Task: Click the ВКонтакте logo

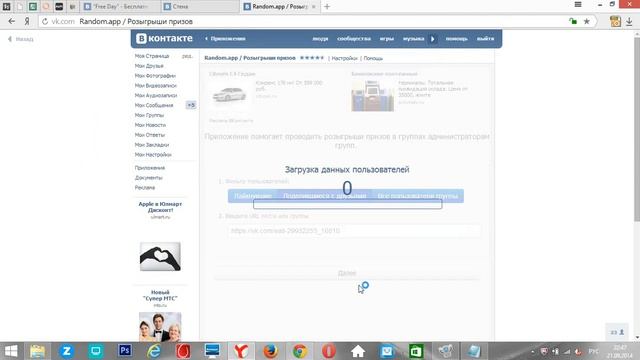Action: point(164,38)
